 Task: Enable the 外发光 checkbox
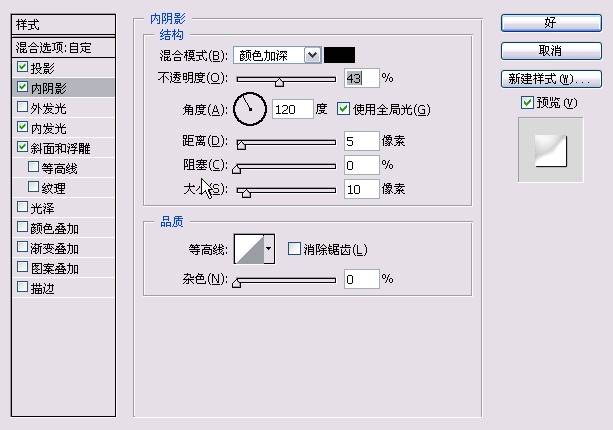click(x=23, y=107)
